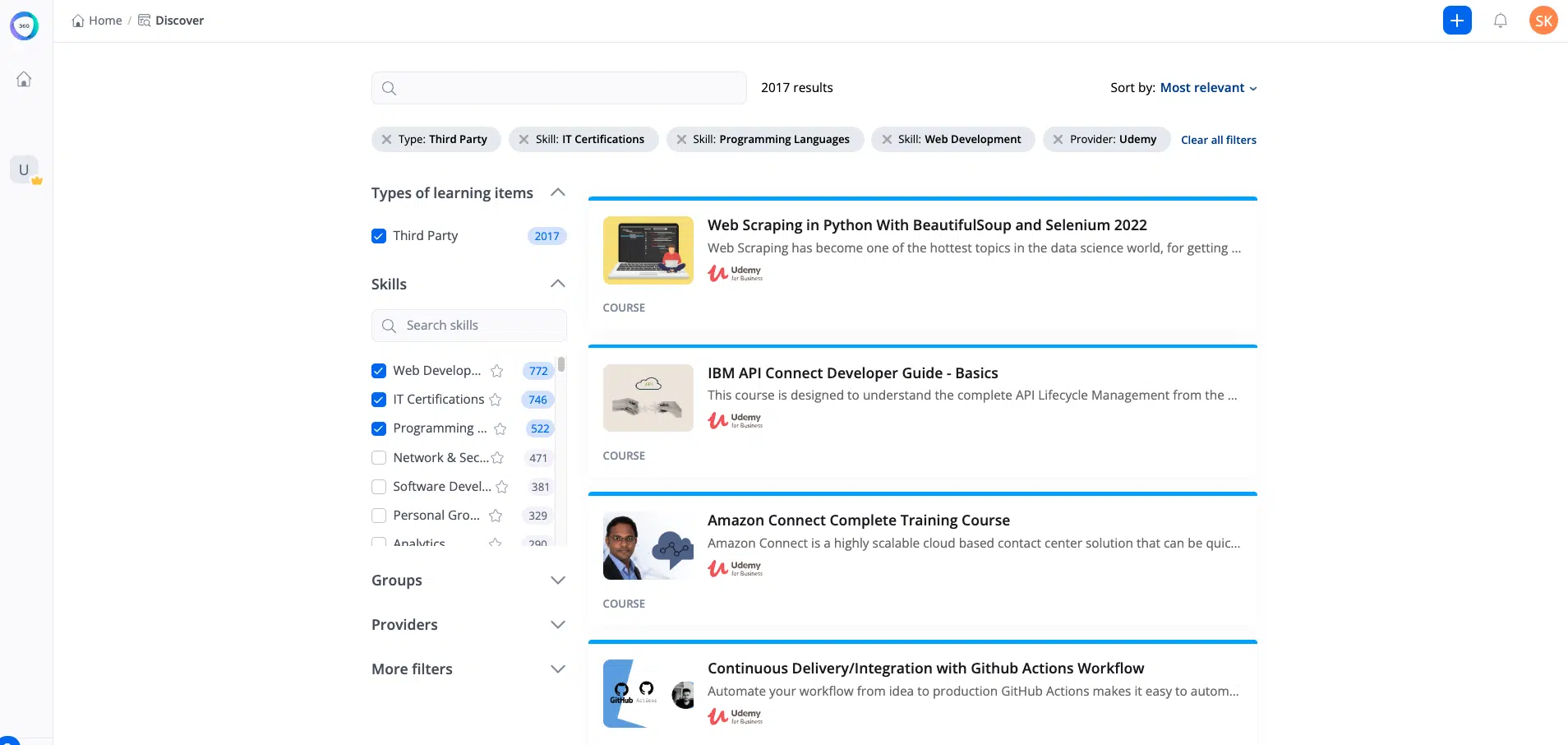
Task: Click the 471 count beside Network & Security
Action: coord(538,458)
